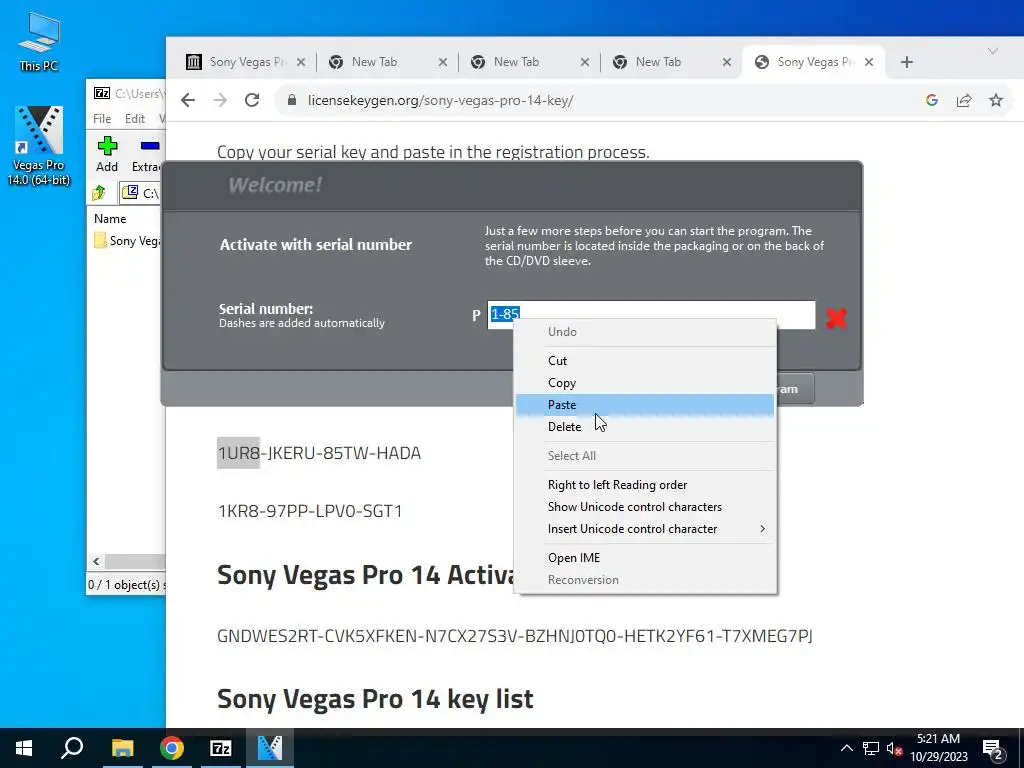The image size is (1024, 768).
Task: Go forward in the Chrome browser
Action: pos(220,100)
